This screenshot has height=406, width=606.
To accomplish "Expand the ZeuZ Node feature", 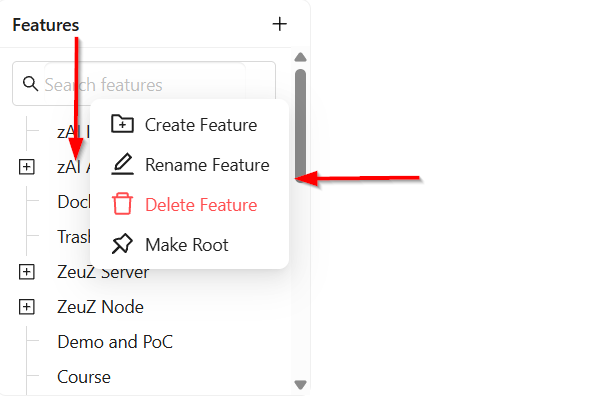I will coord(27,307).
